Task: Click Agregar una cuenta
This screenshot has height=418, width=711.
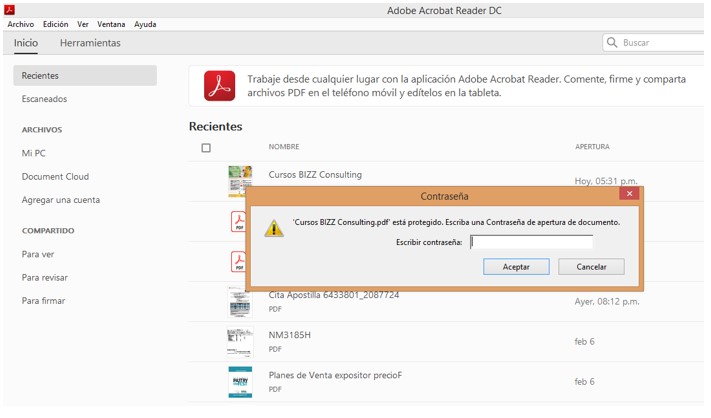Action: pos(61,200)
